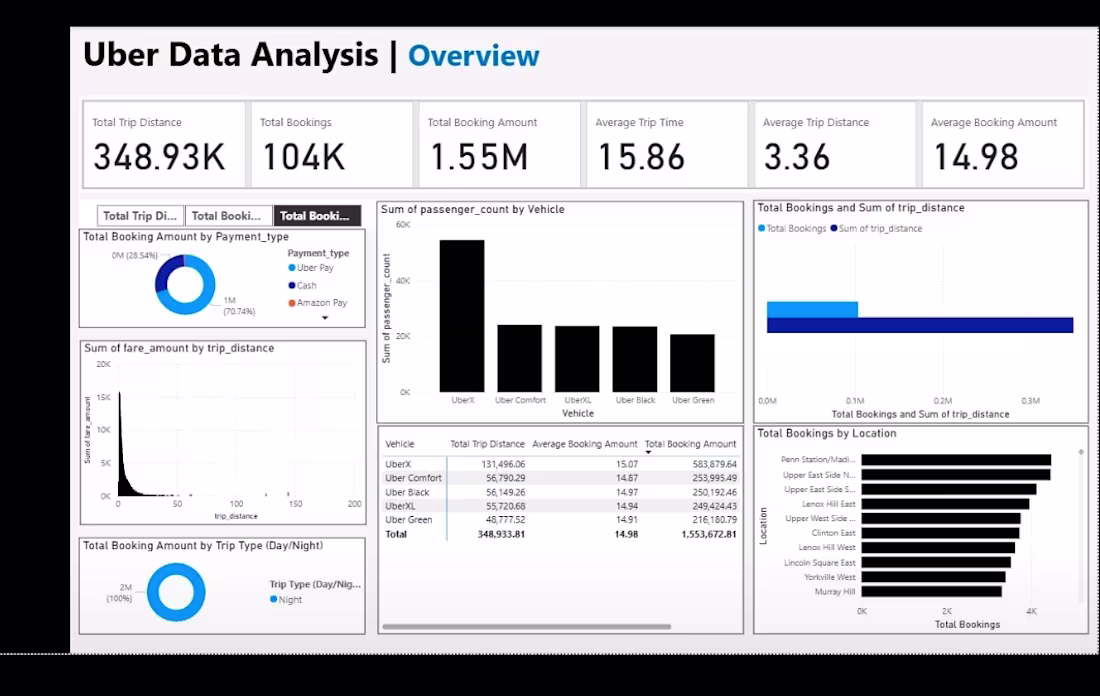Select Lenox Hill West bar

tap(939, 547)
